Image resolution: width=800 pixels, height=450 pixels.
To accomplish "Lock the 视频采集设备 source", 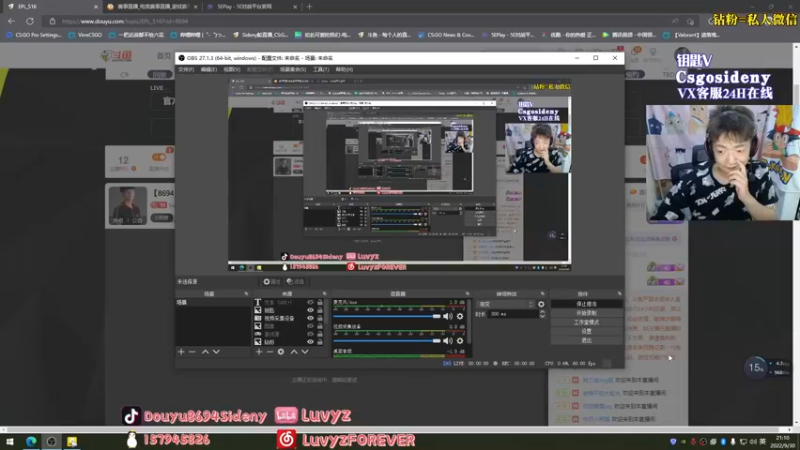I will 320,318.
